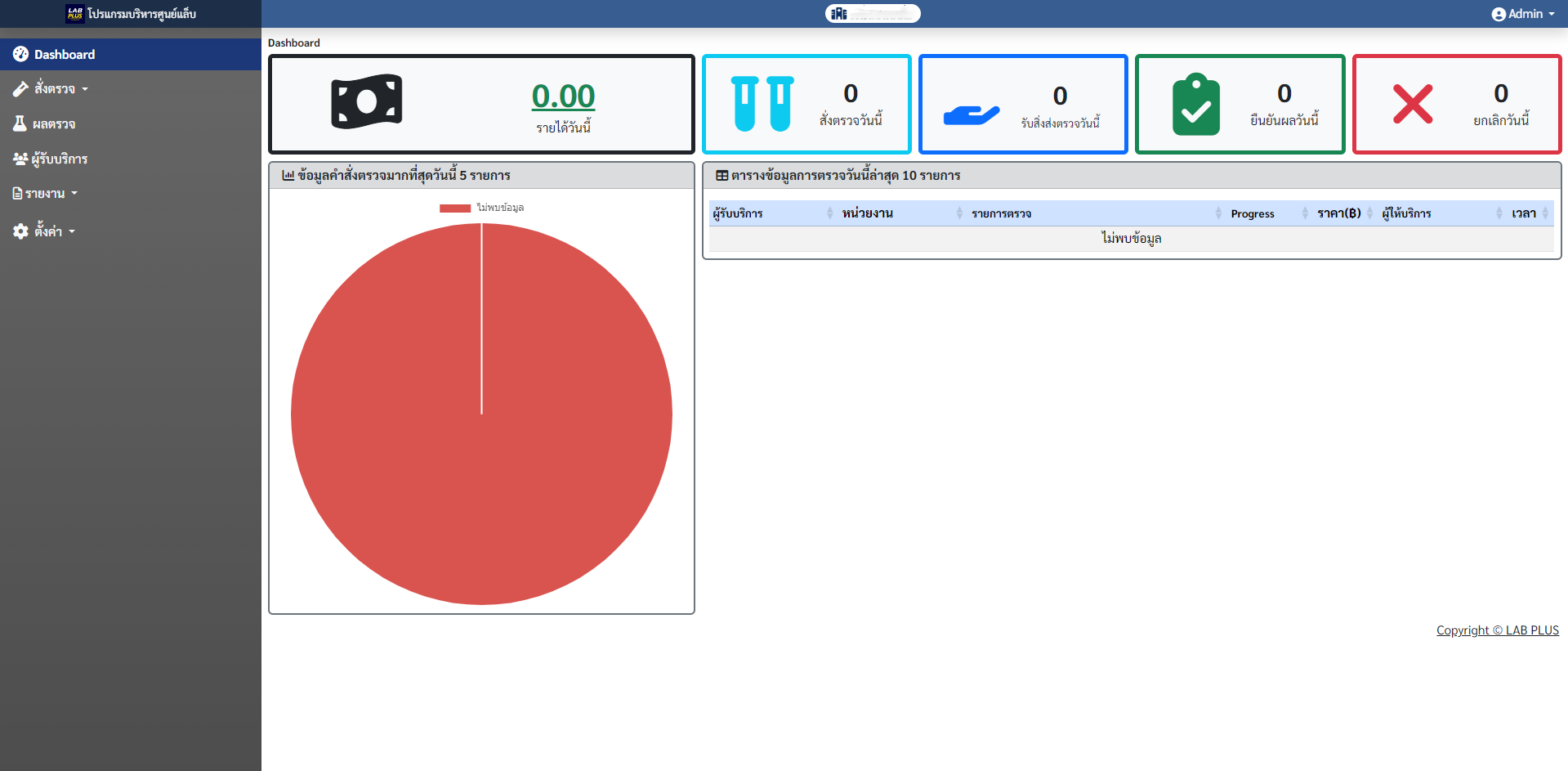Click the green clipboard check icon

tap(1195, 105)
